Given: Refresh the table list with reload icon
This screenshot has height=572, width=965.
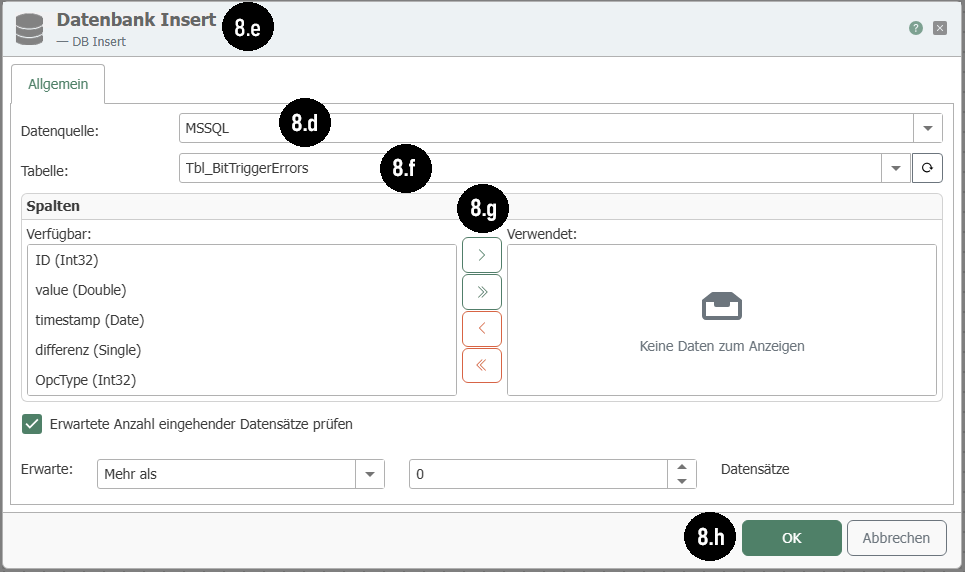Looking at the screenshot, I should [927, 168].
